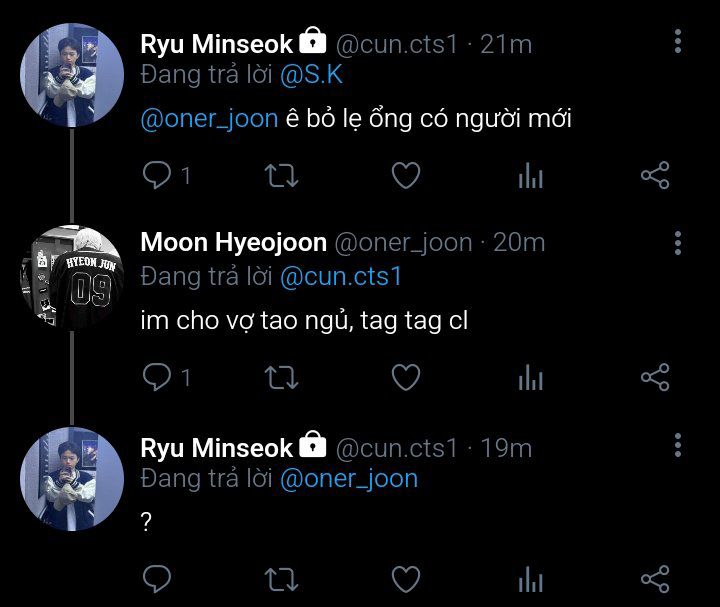This screenshot has width=720, height=607.
Task: Open more options on the "?" tweet
Action: click(678, 445)
